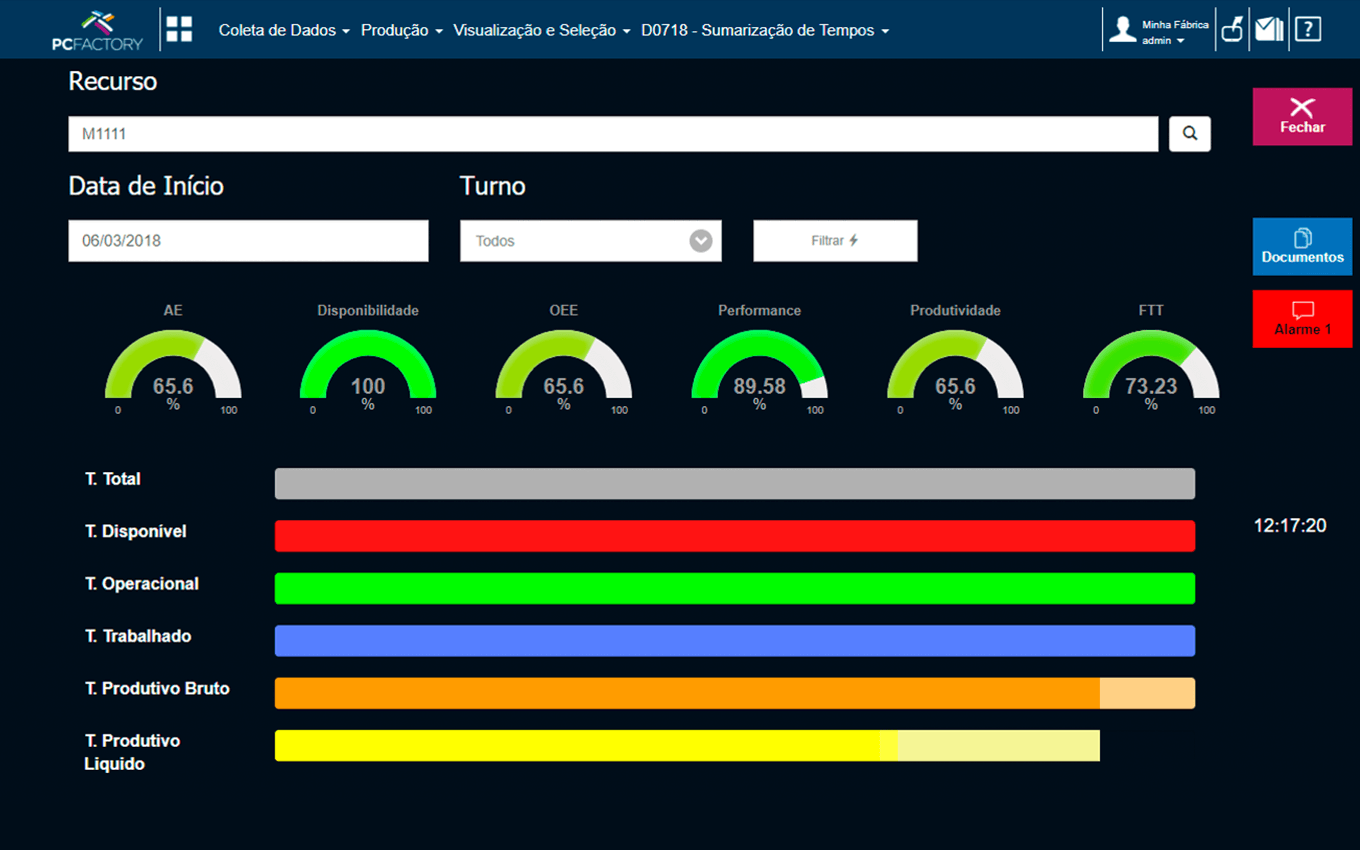Open the messages envelope icon
This screenshot has width=1360, height=850.
pyautogui.click(x=1269, y=29)
